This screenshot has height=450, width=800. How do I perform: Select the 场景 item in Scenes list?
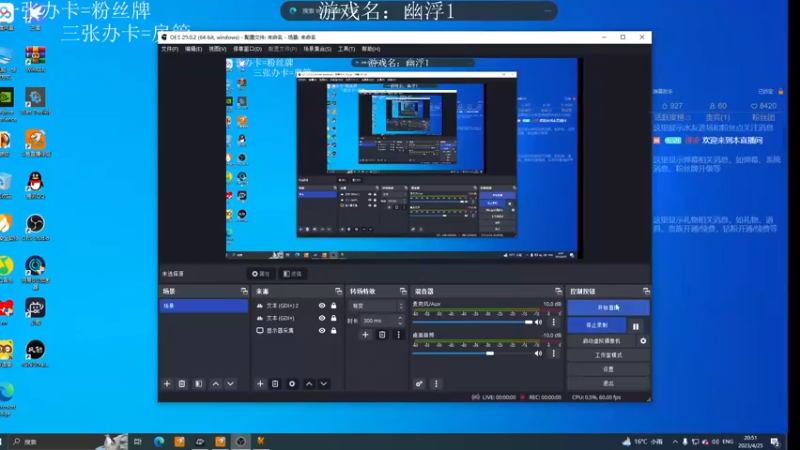click(204, 306)
